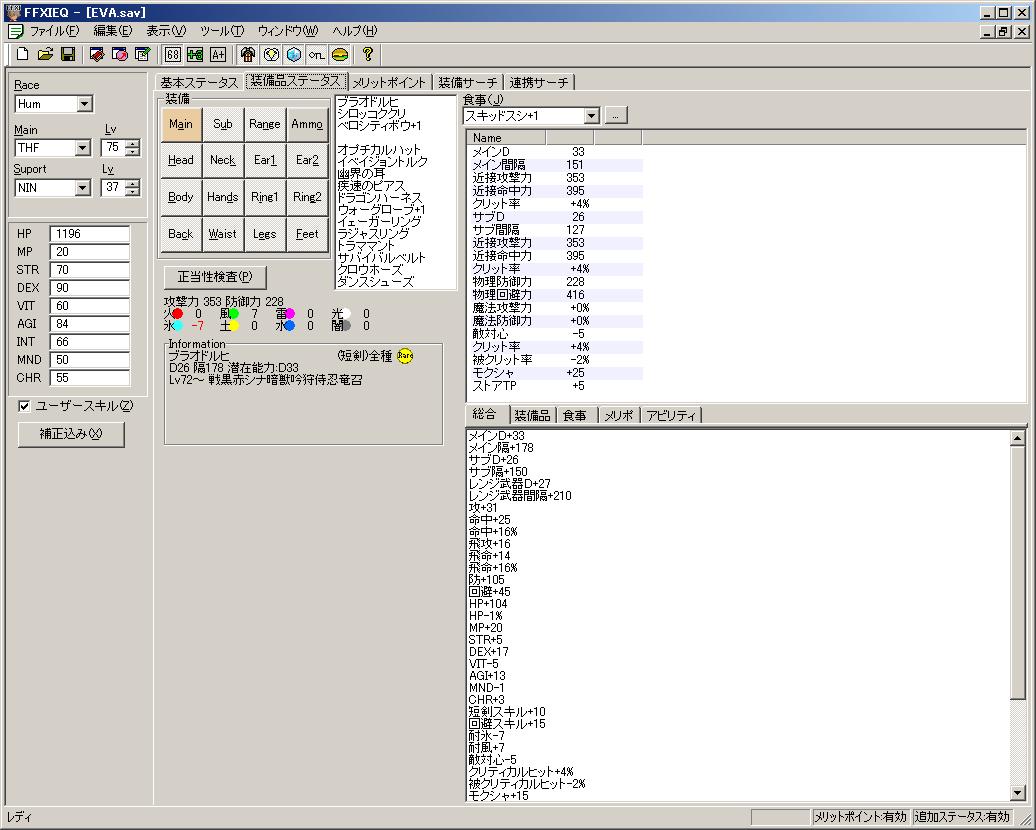Click the pink circle arrow toolbar icon
1036x830 pixels.
[x=120, y=55]
